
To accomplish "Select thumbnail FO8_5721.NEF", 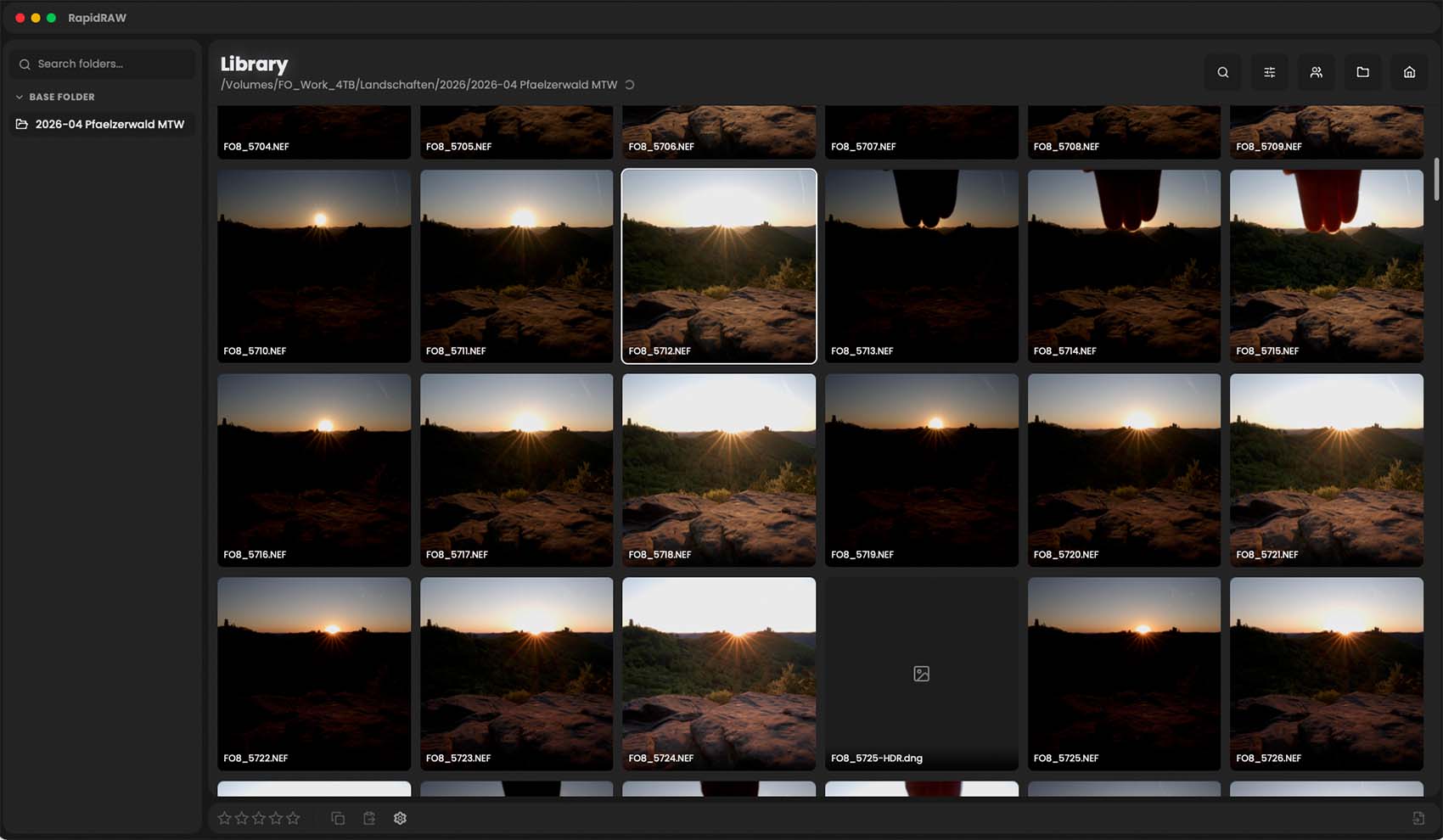I will pos(1327,470).
